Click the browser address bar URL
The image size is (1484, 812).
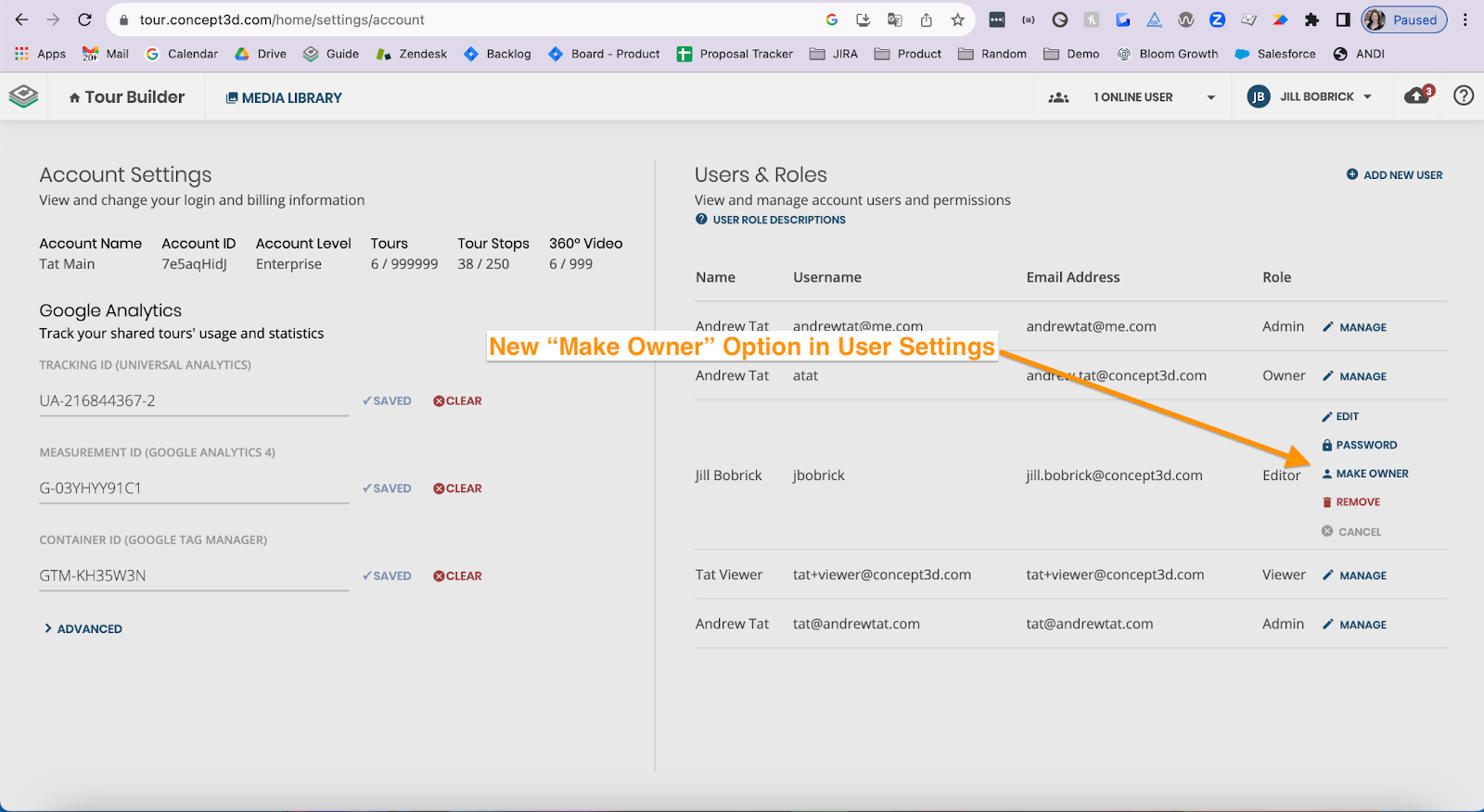pos(282,19)
